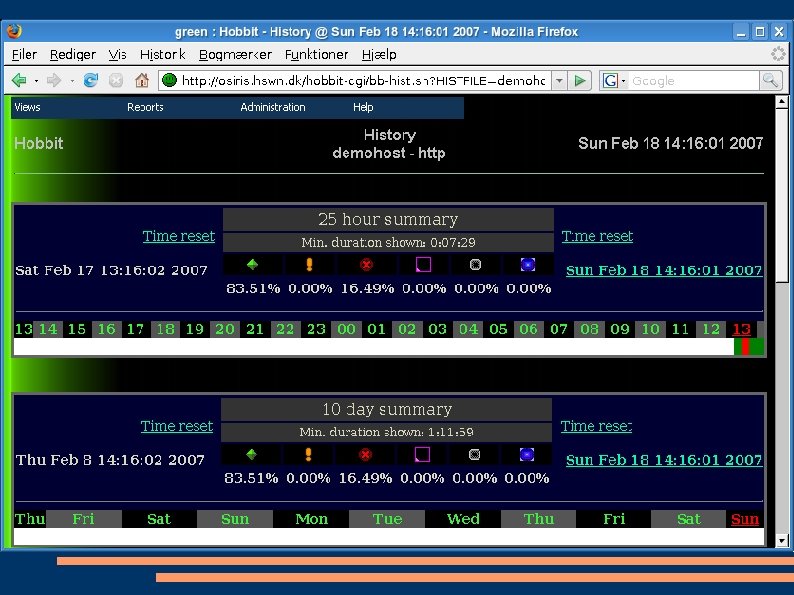
Task: Click Wed in the 10 day timeline
Action: pos(463,519)
